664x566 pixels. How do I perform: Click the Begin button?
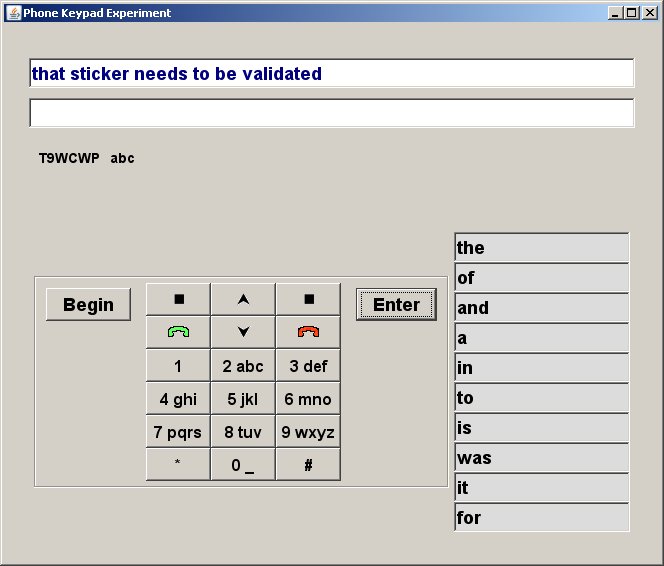click(88, 305)
